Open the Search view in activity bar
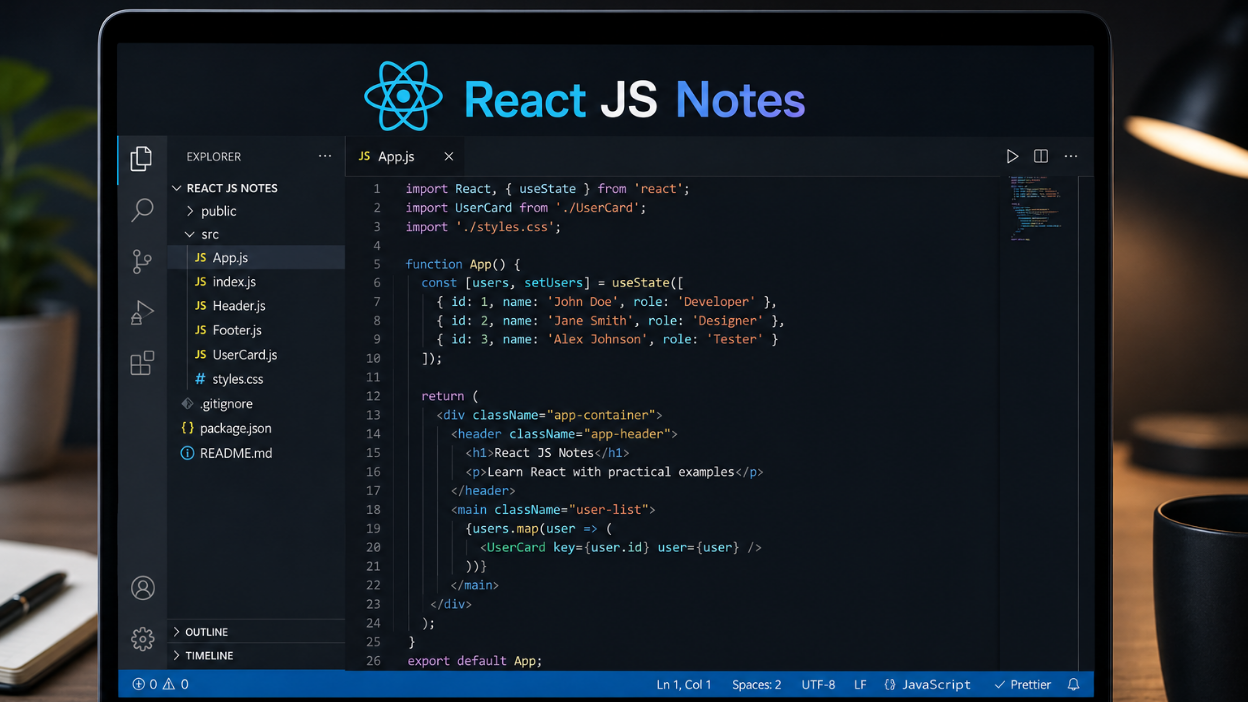Screen dimensions: 1248x702 tap(142, 210)
